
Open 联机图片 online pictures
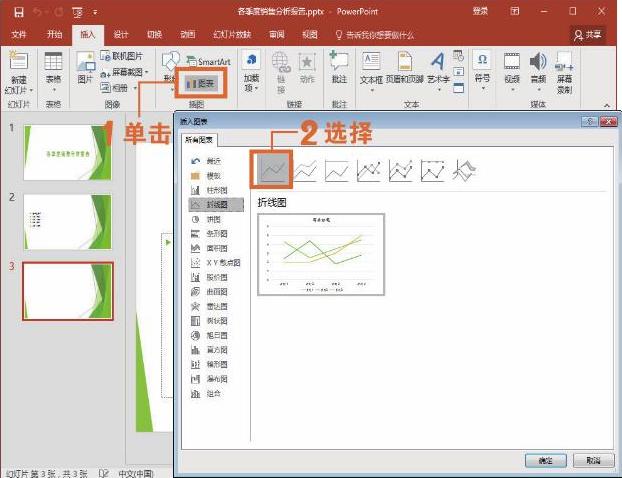pyautogui.click(x=121, y=56)
